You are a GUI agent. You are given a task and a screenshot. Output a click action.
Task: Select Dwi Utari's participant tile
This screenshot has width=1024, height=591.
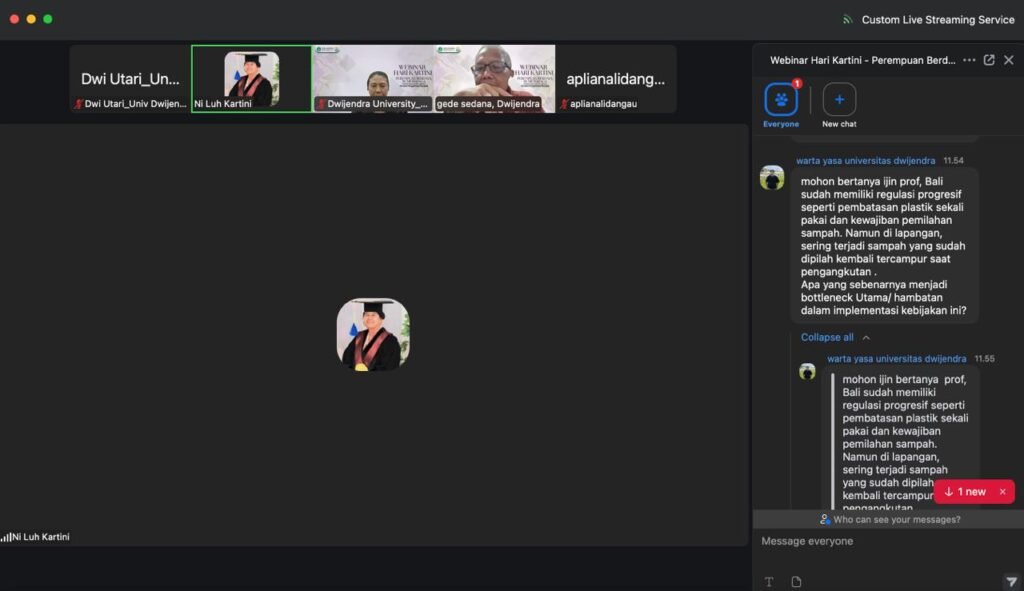(130, 78)
